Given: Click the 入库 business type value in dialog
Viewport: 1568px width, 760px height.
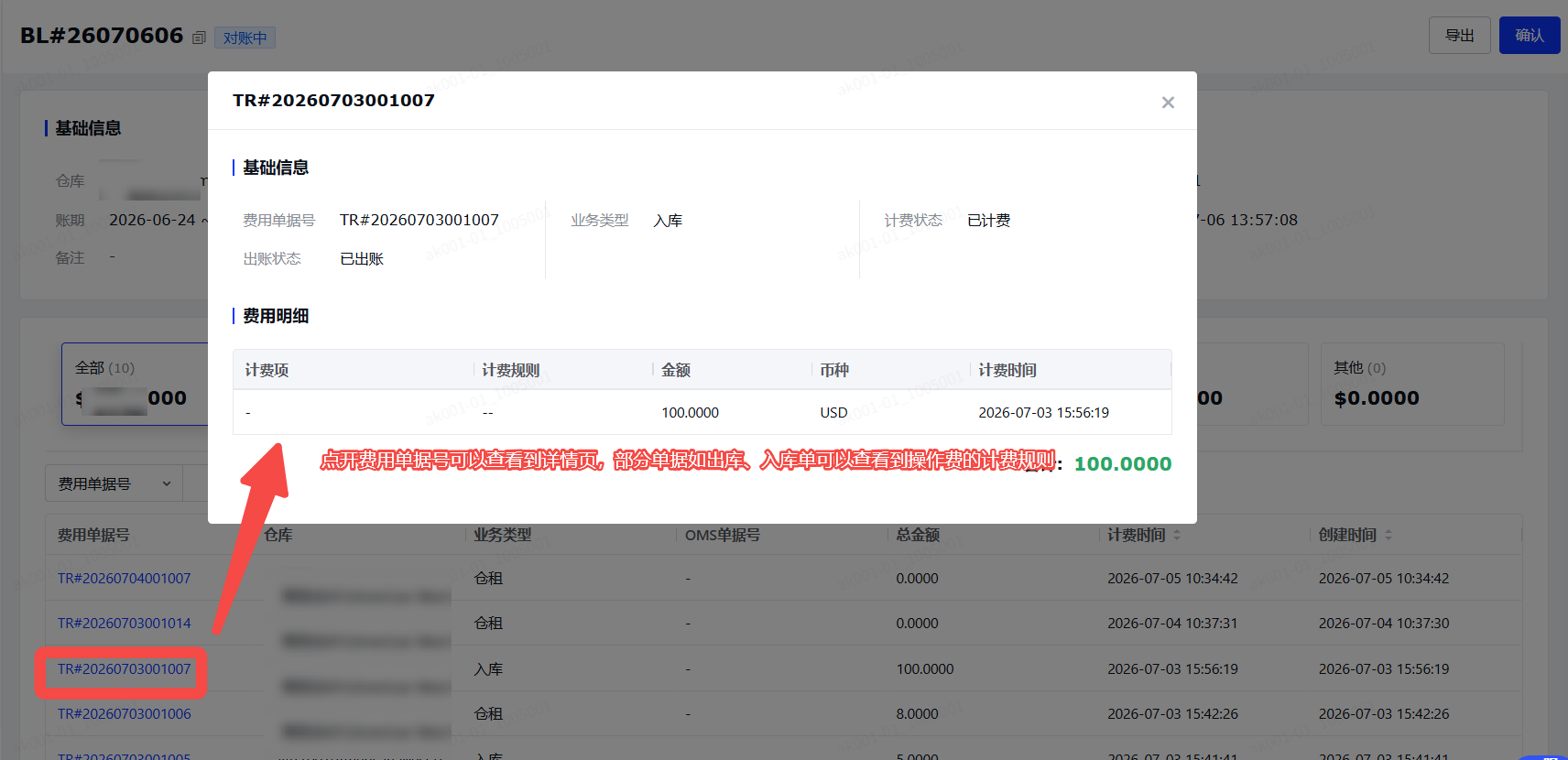Looking at the screenshot, I should (x=668, y=221).
